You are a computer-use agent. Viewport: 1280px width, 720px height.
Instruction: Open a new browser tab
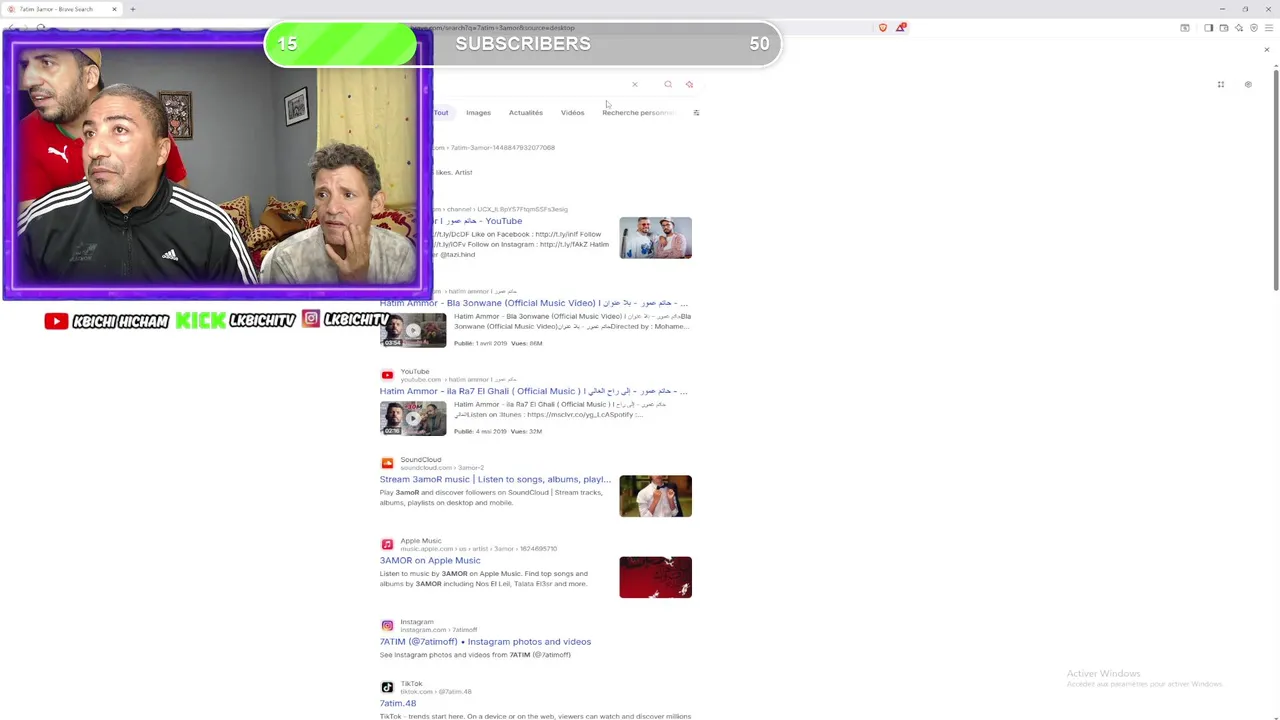point(132,9)
